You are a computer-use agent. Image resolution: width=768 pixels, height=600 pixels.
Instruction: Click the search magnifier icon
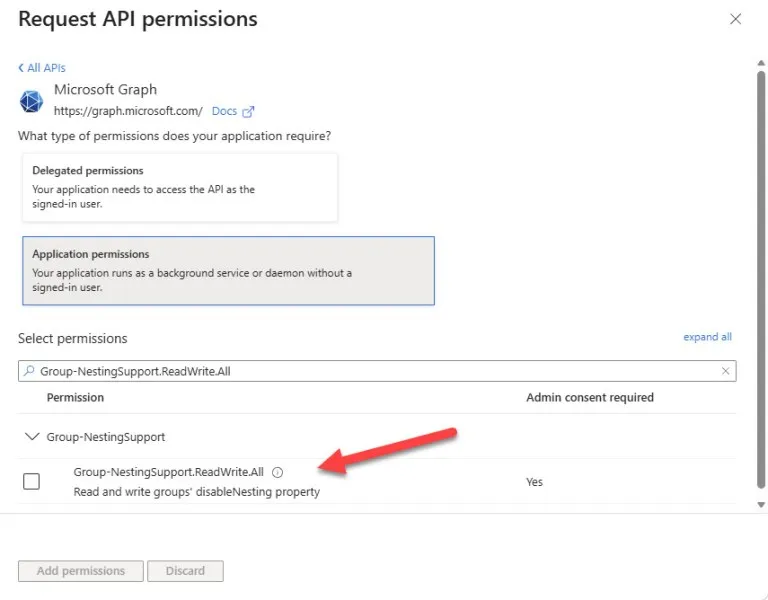point(29,371)
